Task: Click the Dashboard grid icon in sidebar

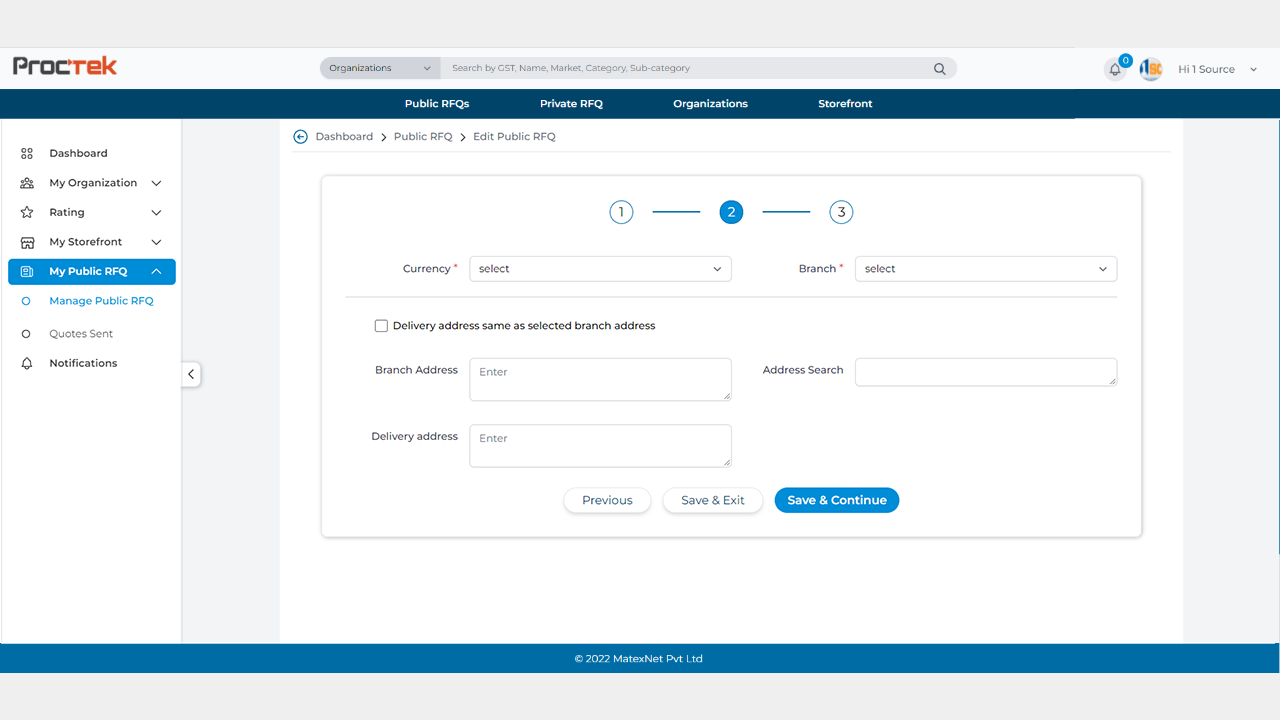Action: 27,154
